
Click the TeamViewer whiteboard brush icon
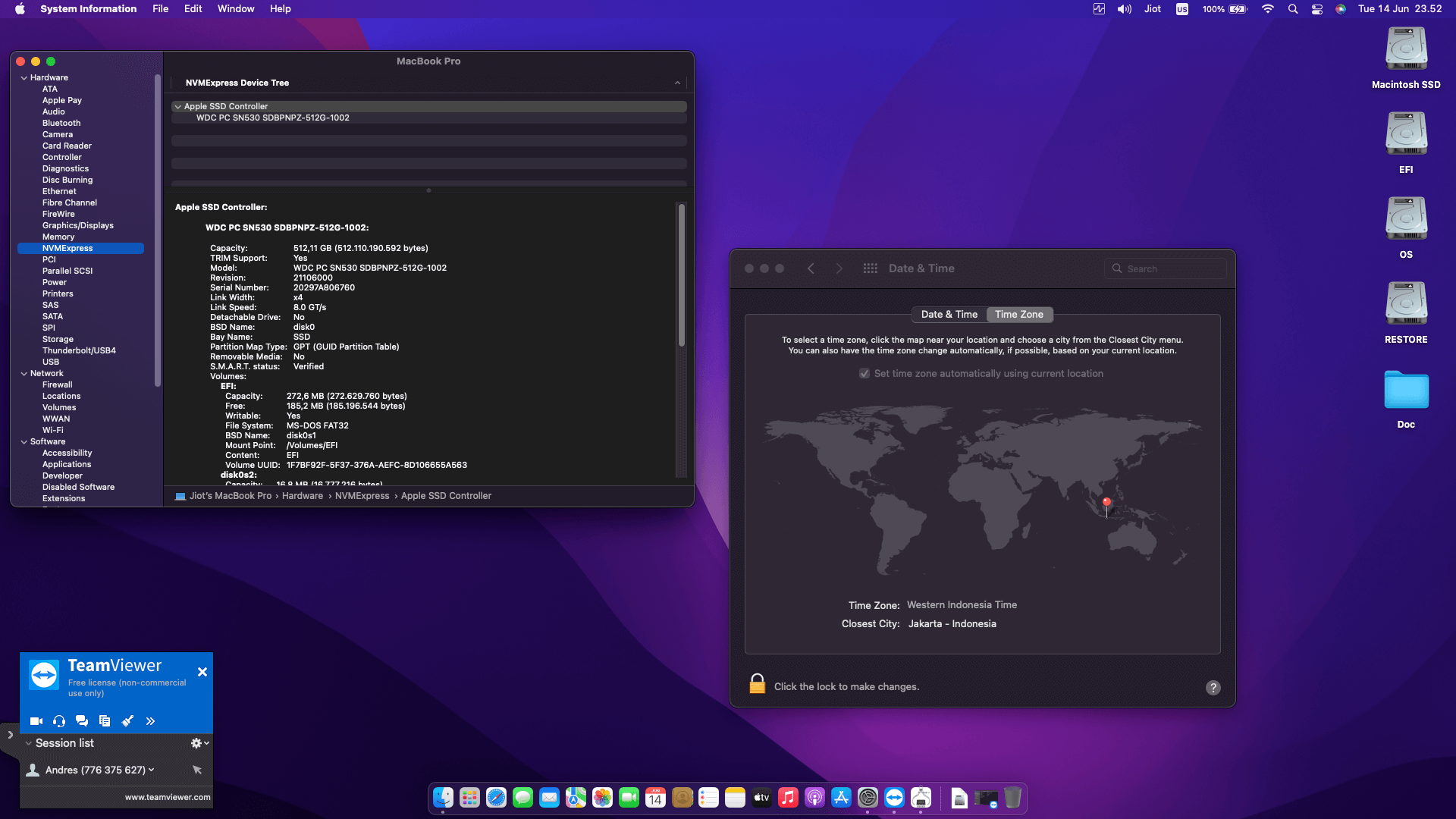[x=127, y=721]
